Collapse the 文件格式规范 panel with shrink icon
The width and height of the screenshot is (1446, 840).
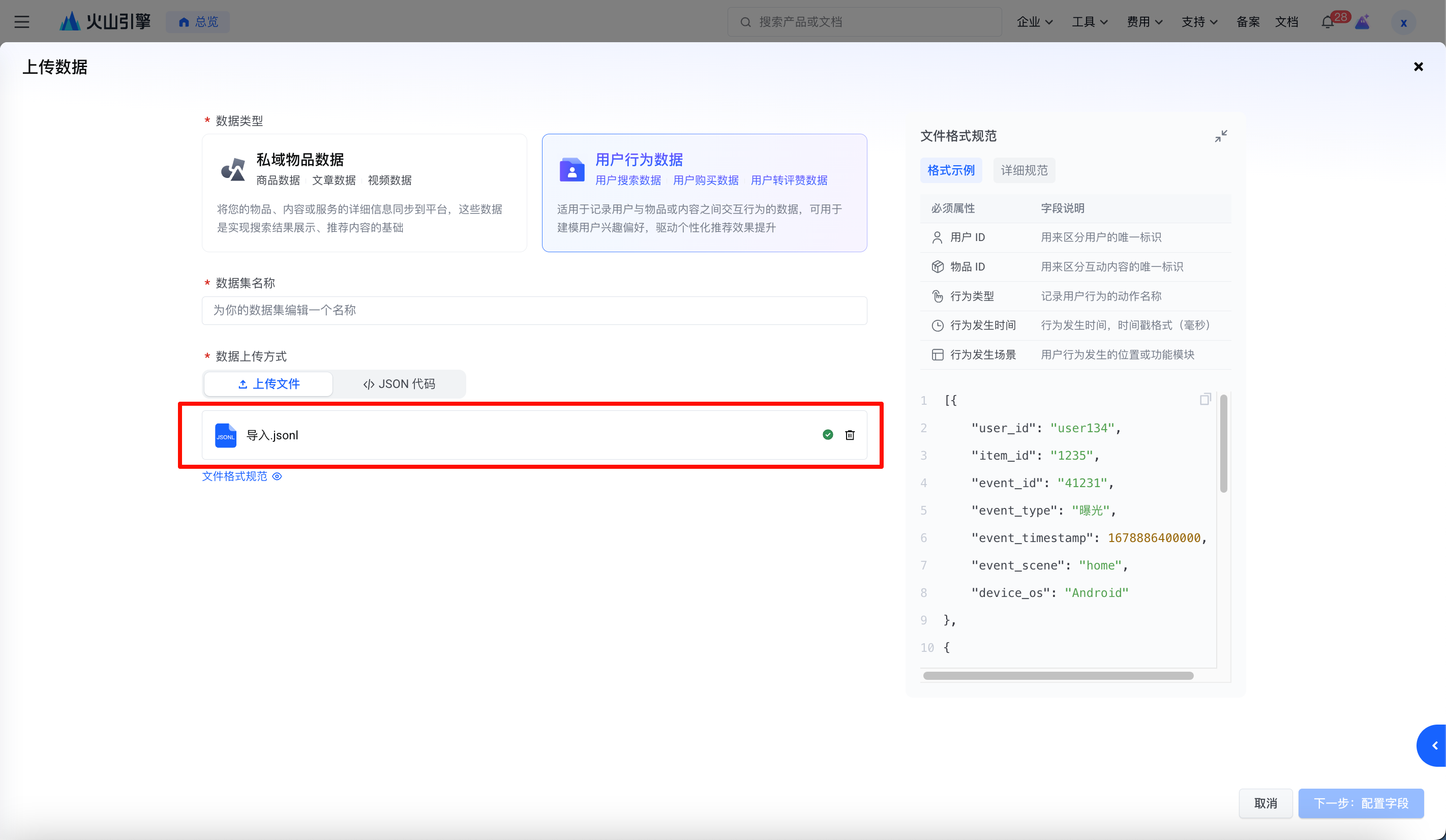pos(1221,136)
